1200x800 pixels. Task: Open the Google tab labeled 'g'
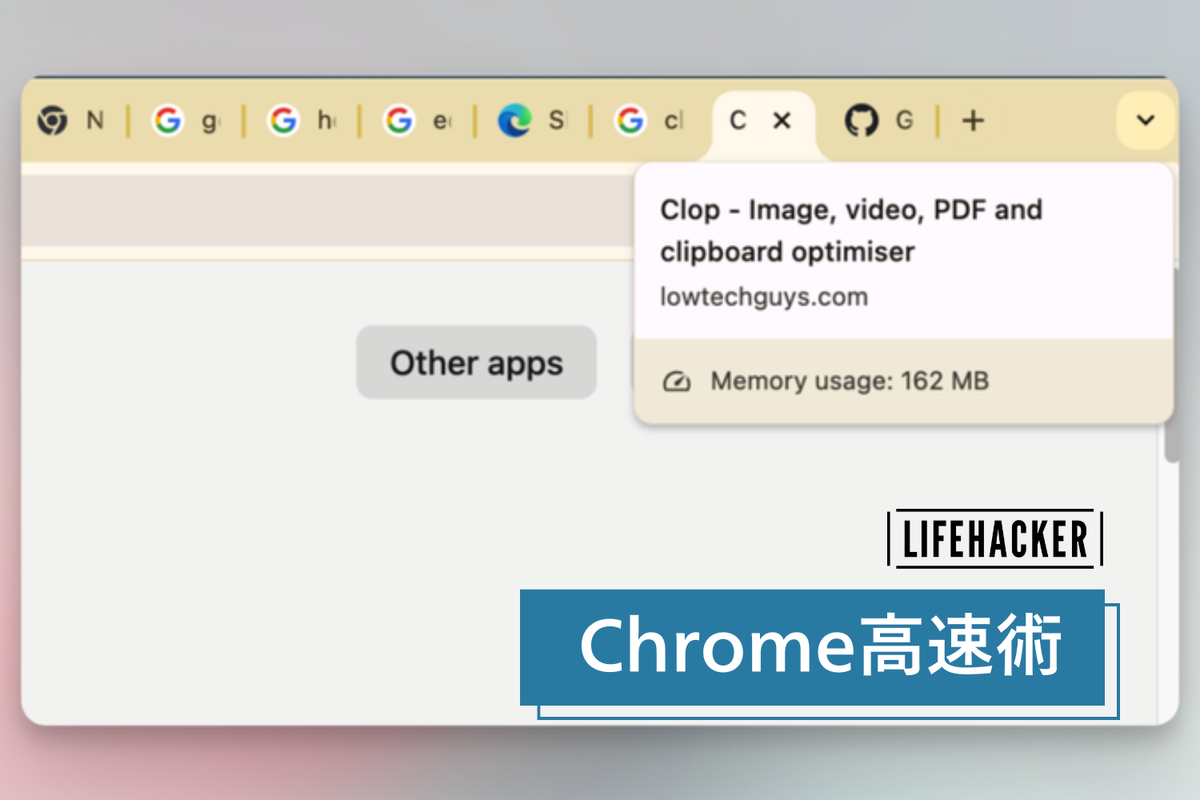(185, 121)
